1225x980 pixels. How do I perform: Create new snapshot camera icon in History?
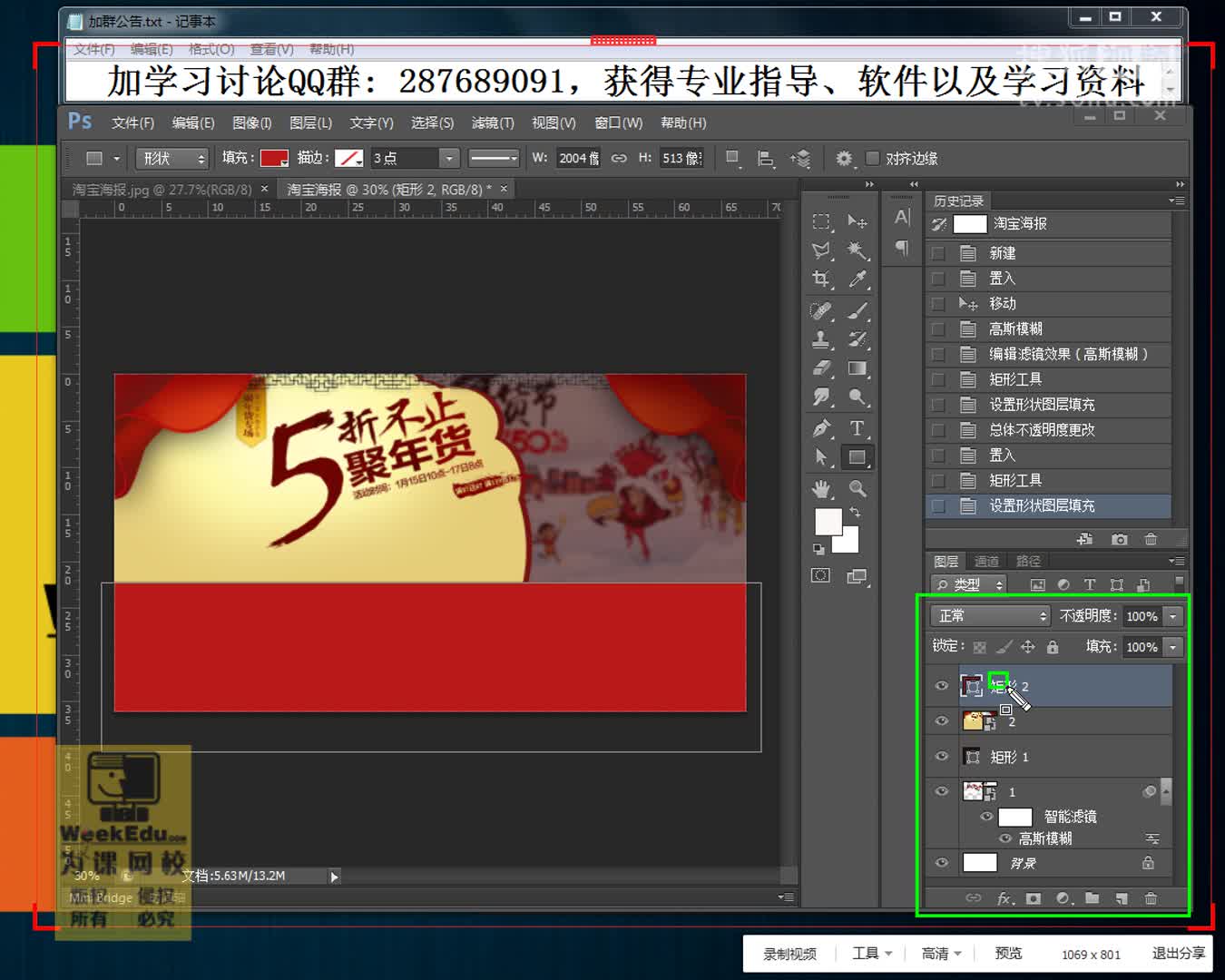pyautogui.click(x=1120, y=539)
